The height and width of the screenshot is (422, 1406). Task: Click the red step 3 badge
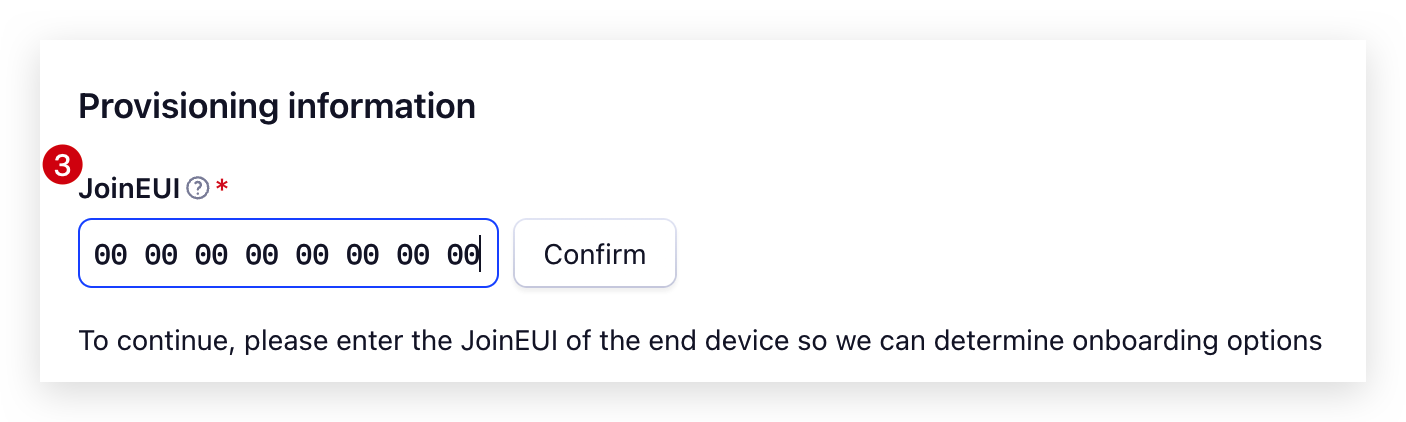[63, 164]
